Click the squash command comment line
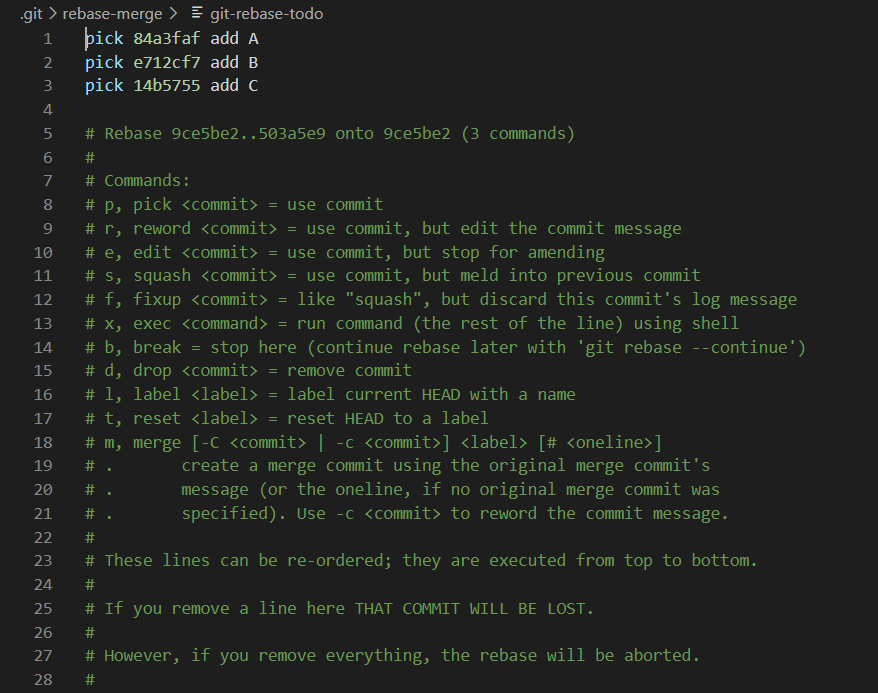878x693 pixels. click(393, 276)
